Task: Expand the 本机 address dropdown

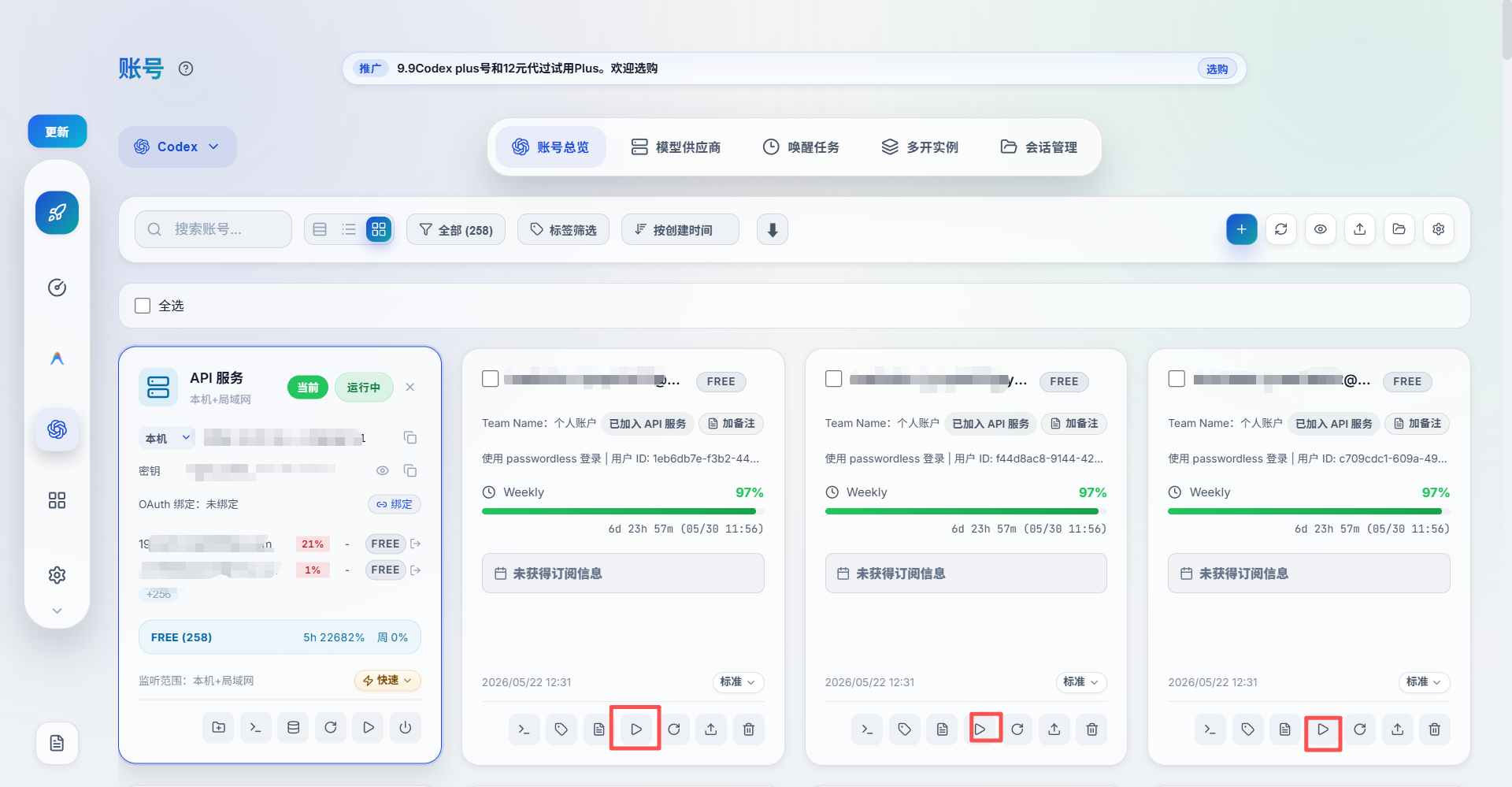Action: pyautogui.click(x=167, y=438)
